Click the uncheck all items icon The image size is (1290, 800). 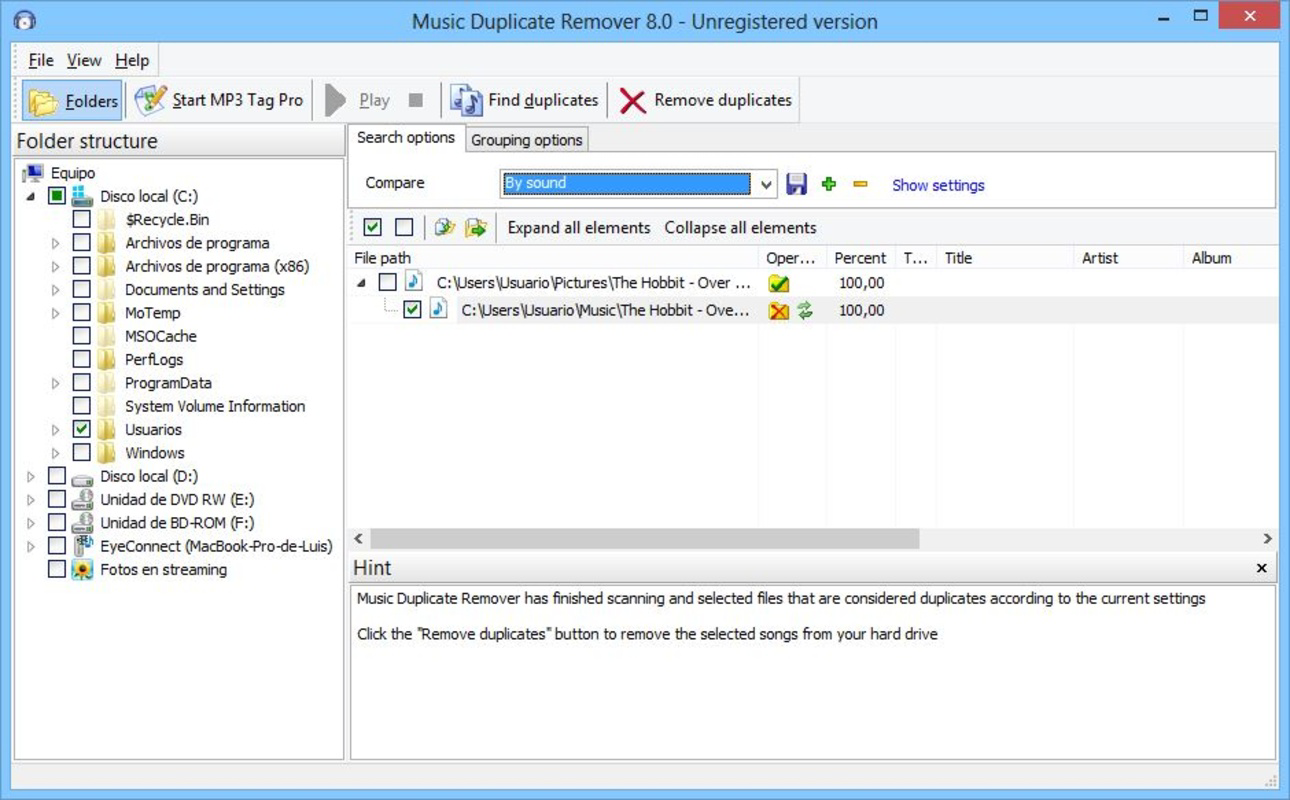[x=403, y=228]
